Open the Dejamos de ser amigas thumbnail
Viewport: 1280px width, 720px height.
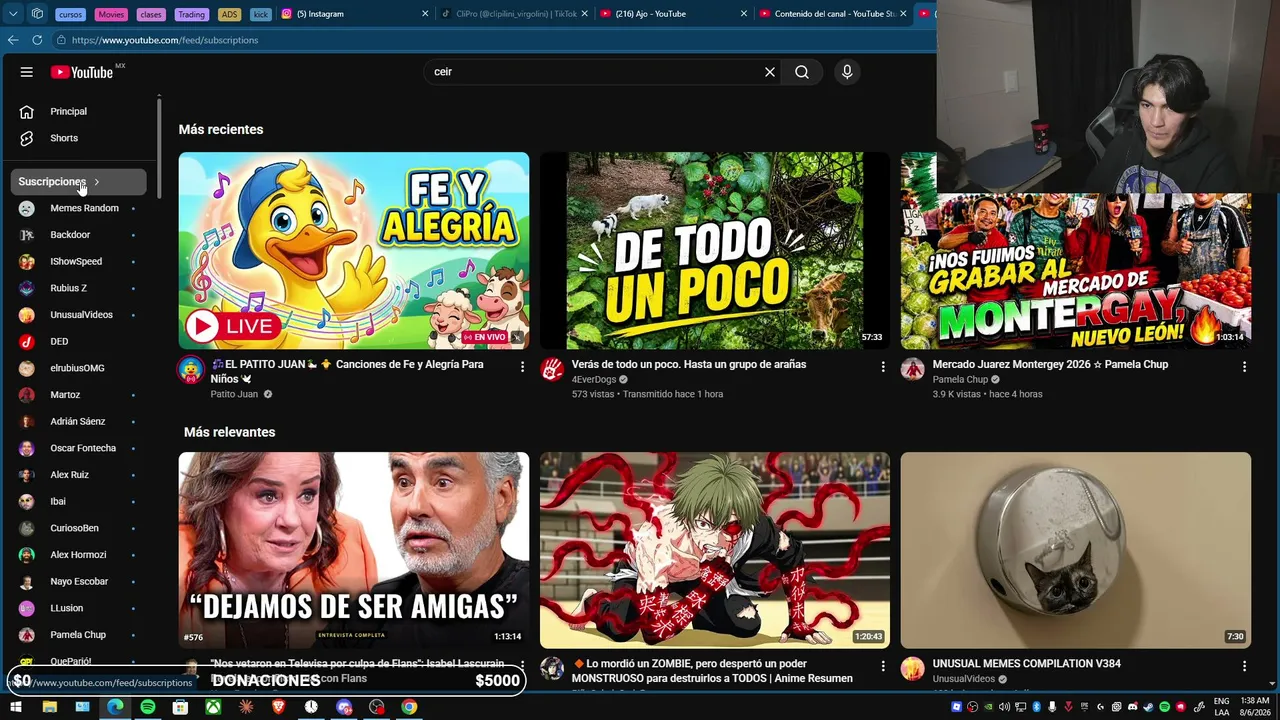point(354,550)
